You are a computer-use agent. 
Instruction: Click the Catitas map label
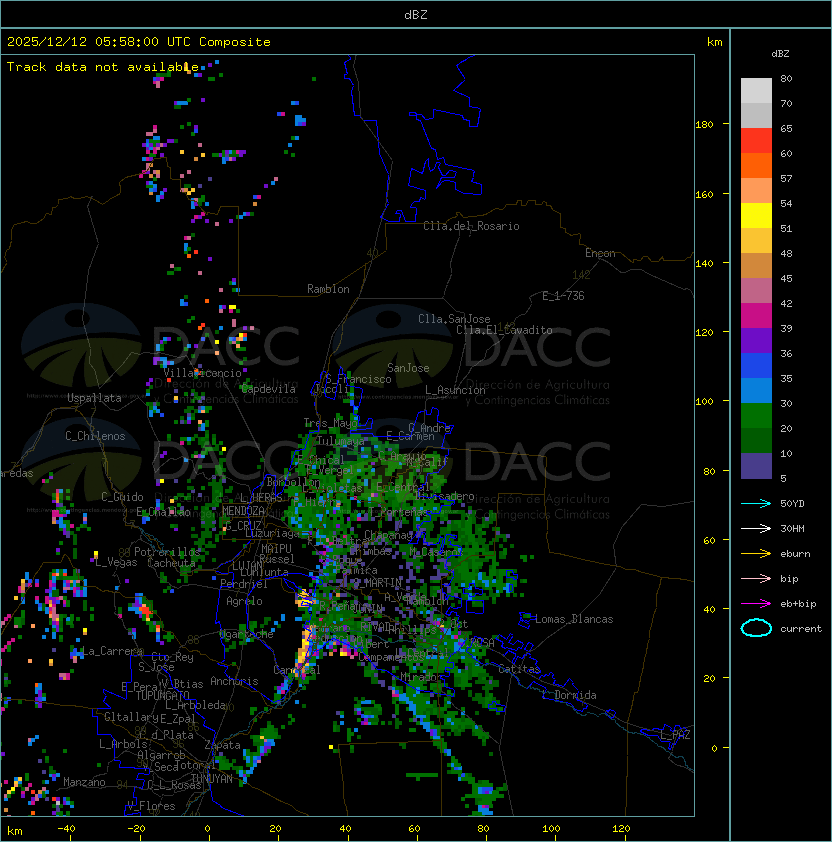519,669
